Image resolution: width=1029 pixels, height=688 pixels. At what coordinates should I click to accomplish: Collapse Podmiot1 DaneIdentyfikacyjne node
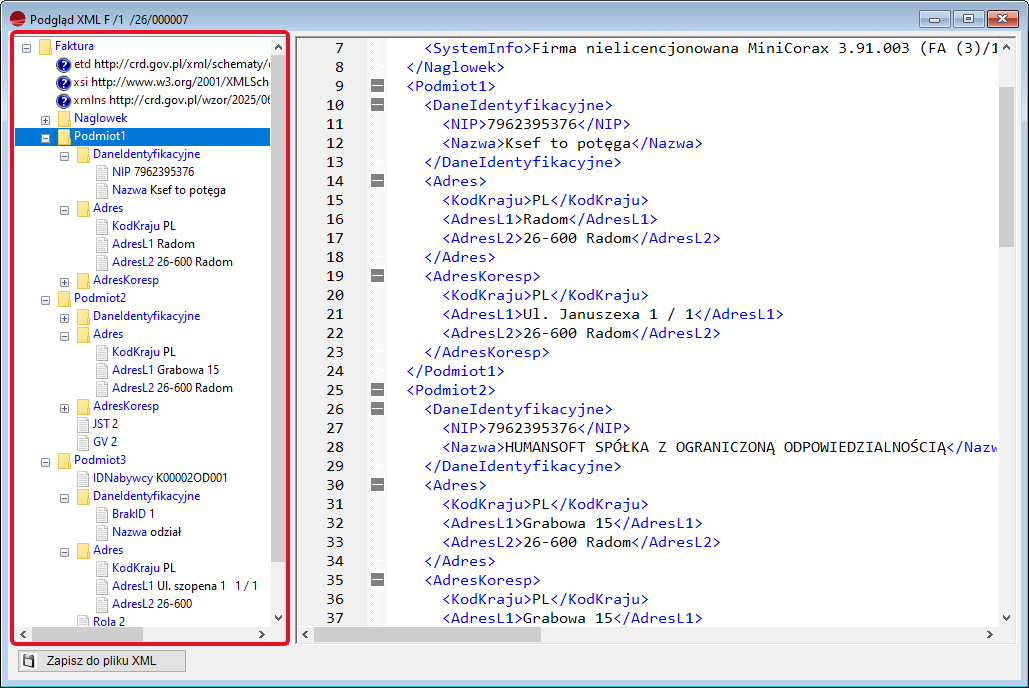[64, 156]
